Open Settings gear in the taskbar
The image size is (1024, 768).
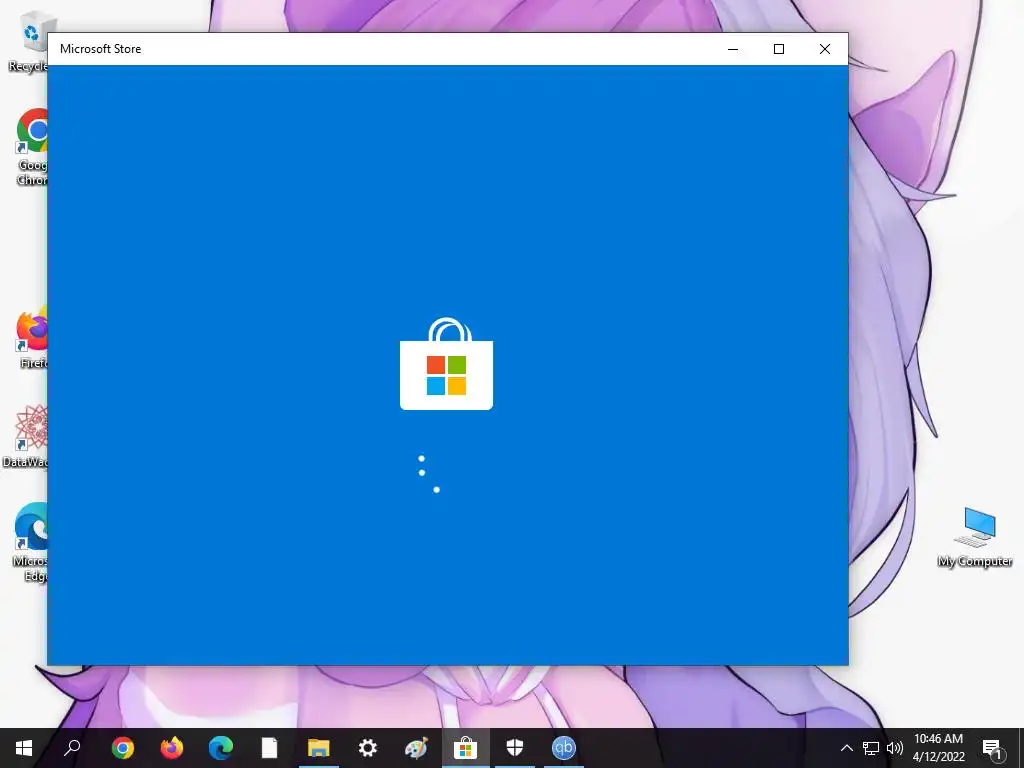368,748
